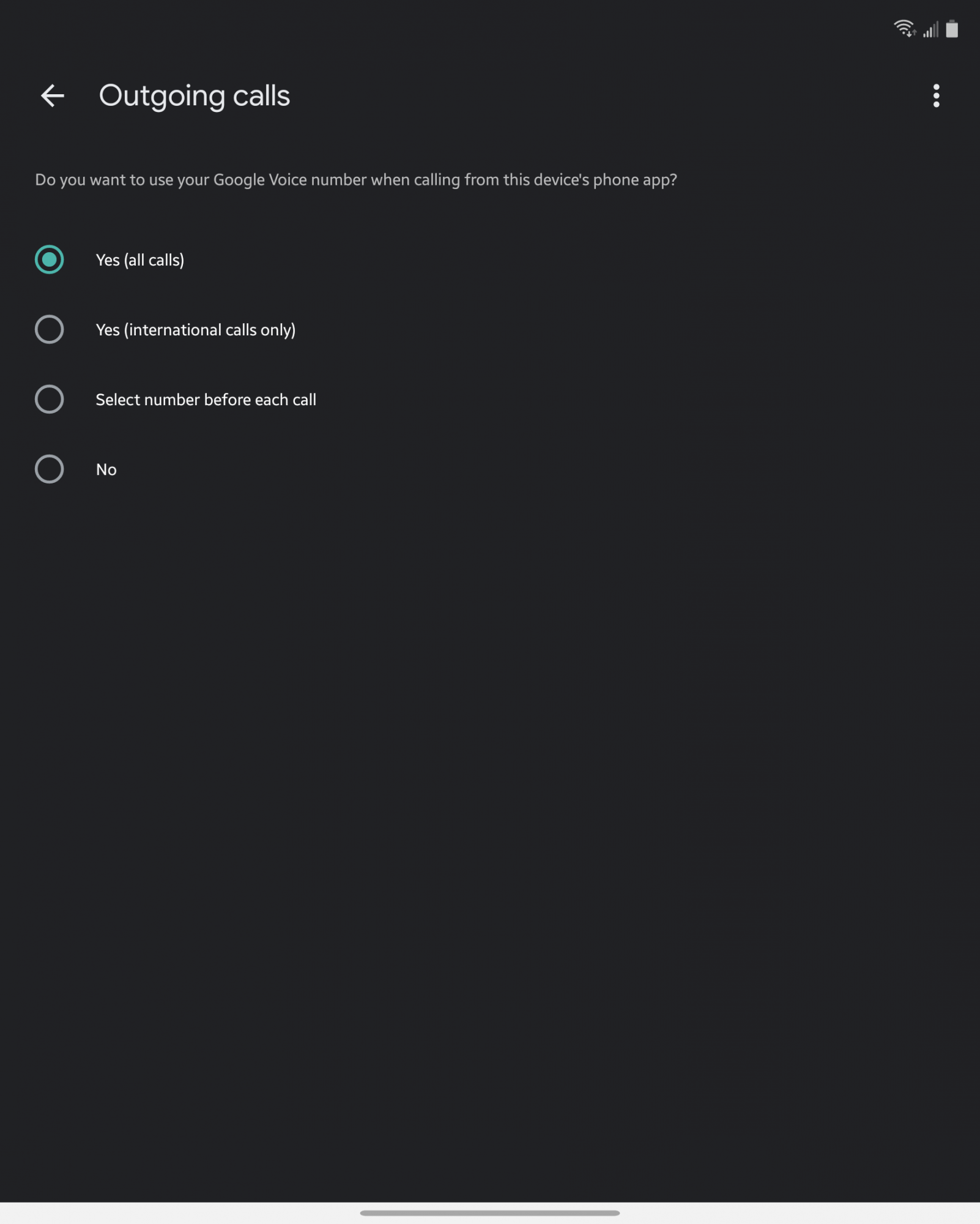The image size is (980, 1224).
Task: Choose 'Yes (international calls only)' radio circle
Action: (x=50, y=329)
